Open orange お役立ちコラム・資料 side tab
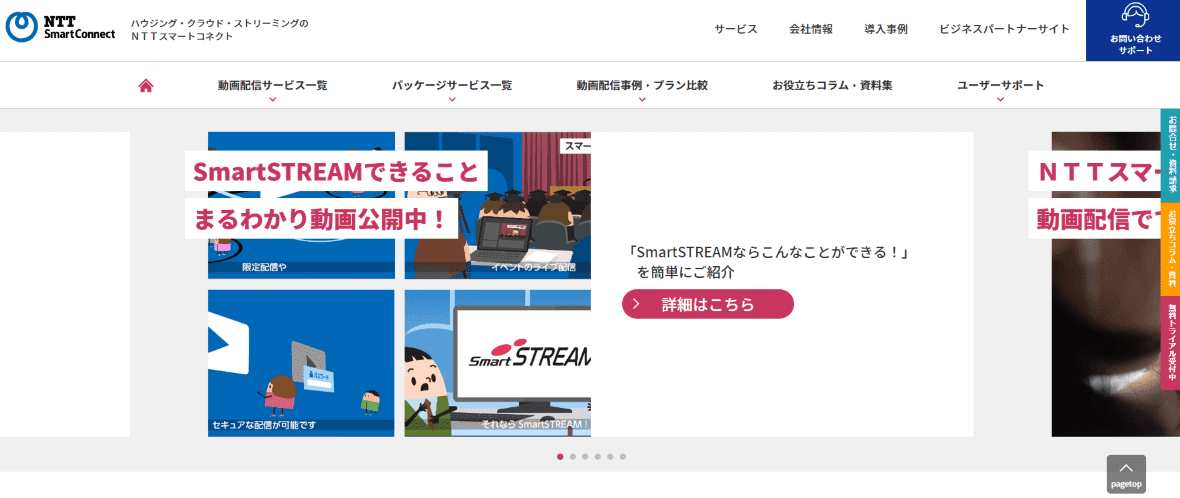 pyautogui.click(x=1170, y=249)
